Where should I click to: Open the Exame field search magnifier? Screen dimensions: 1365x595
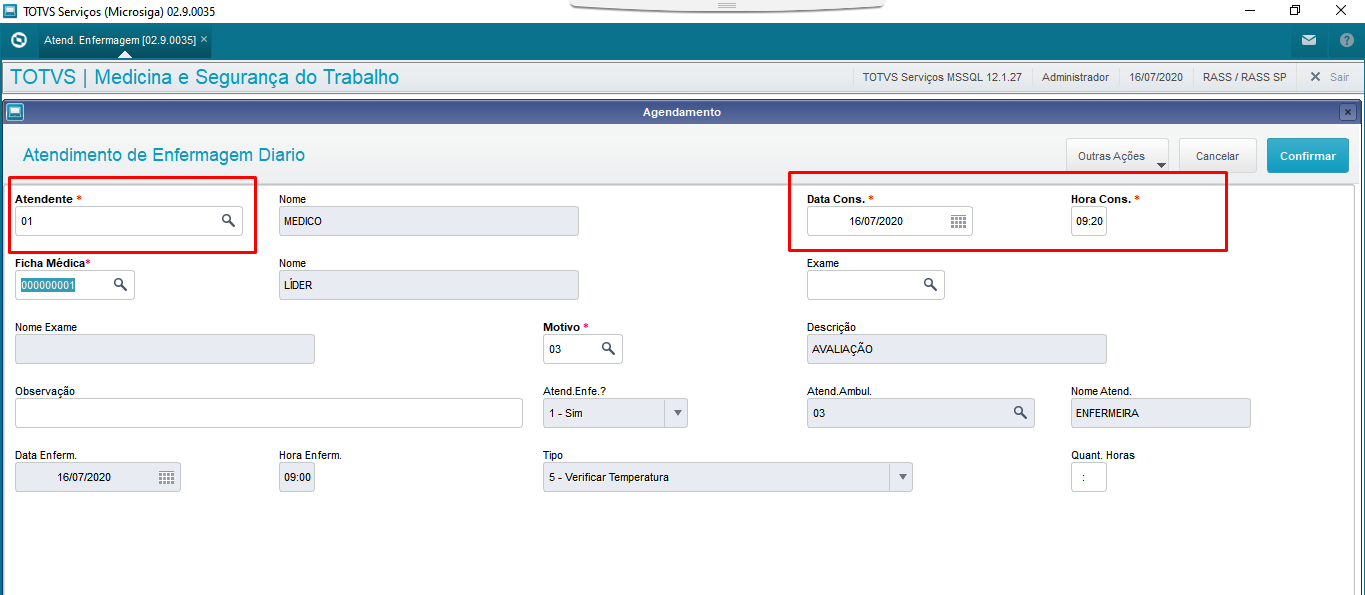click(x=930, y=285)
